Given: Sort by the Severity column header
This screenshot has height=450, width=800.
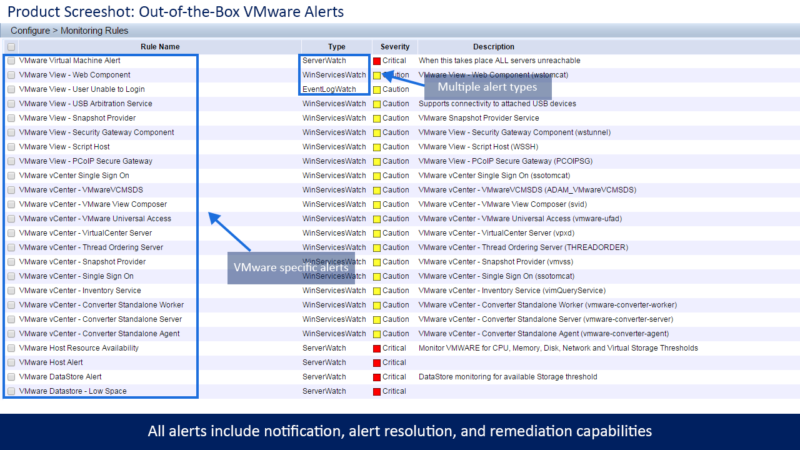Looking at the screenshot, I should (395, 46).
